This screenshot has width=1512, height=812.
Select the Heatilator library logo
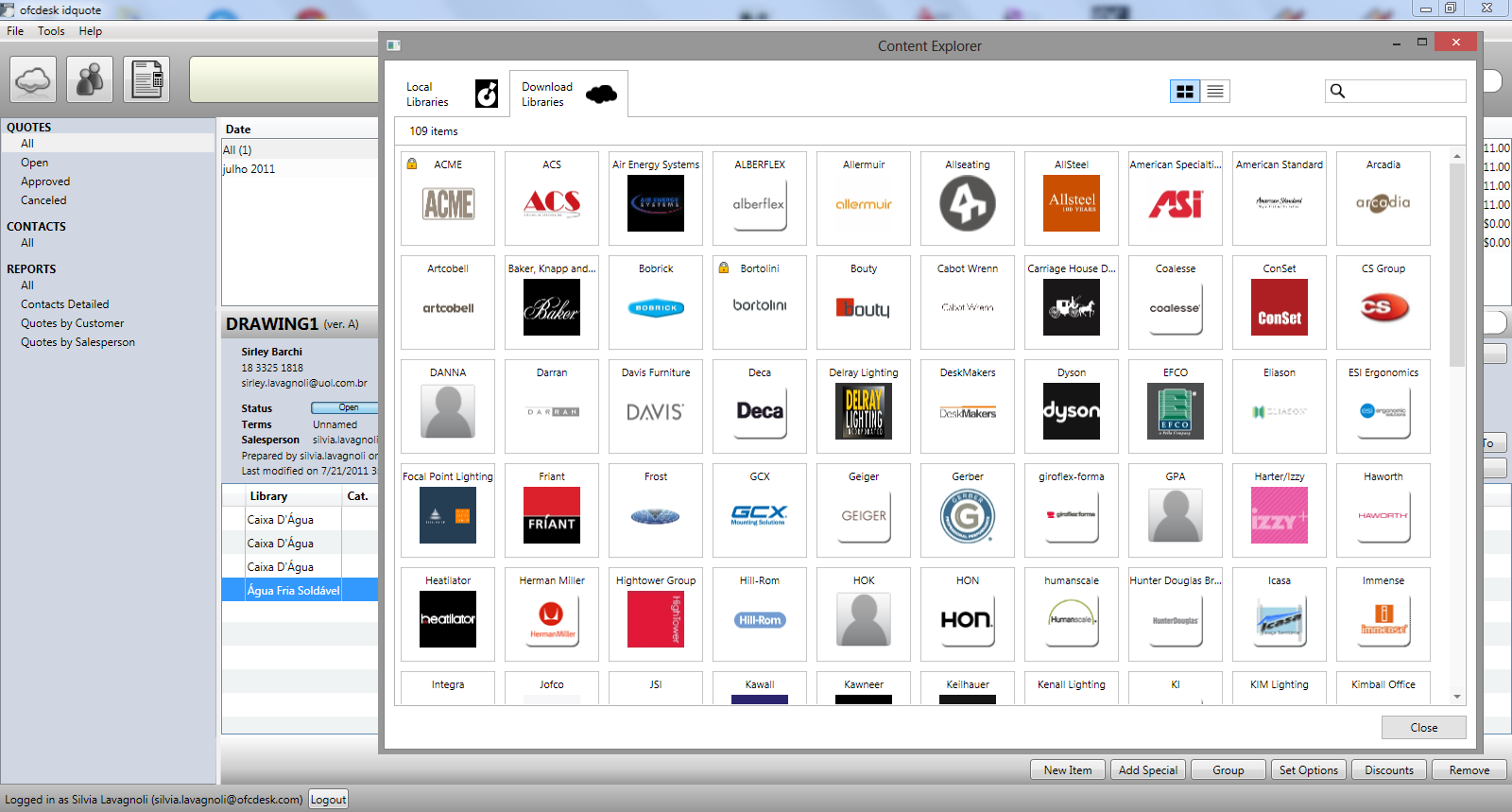[x=448, y=619]
